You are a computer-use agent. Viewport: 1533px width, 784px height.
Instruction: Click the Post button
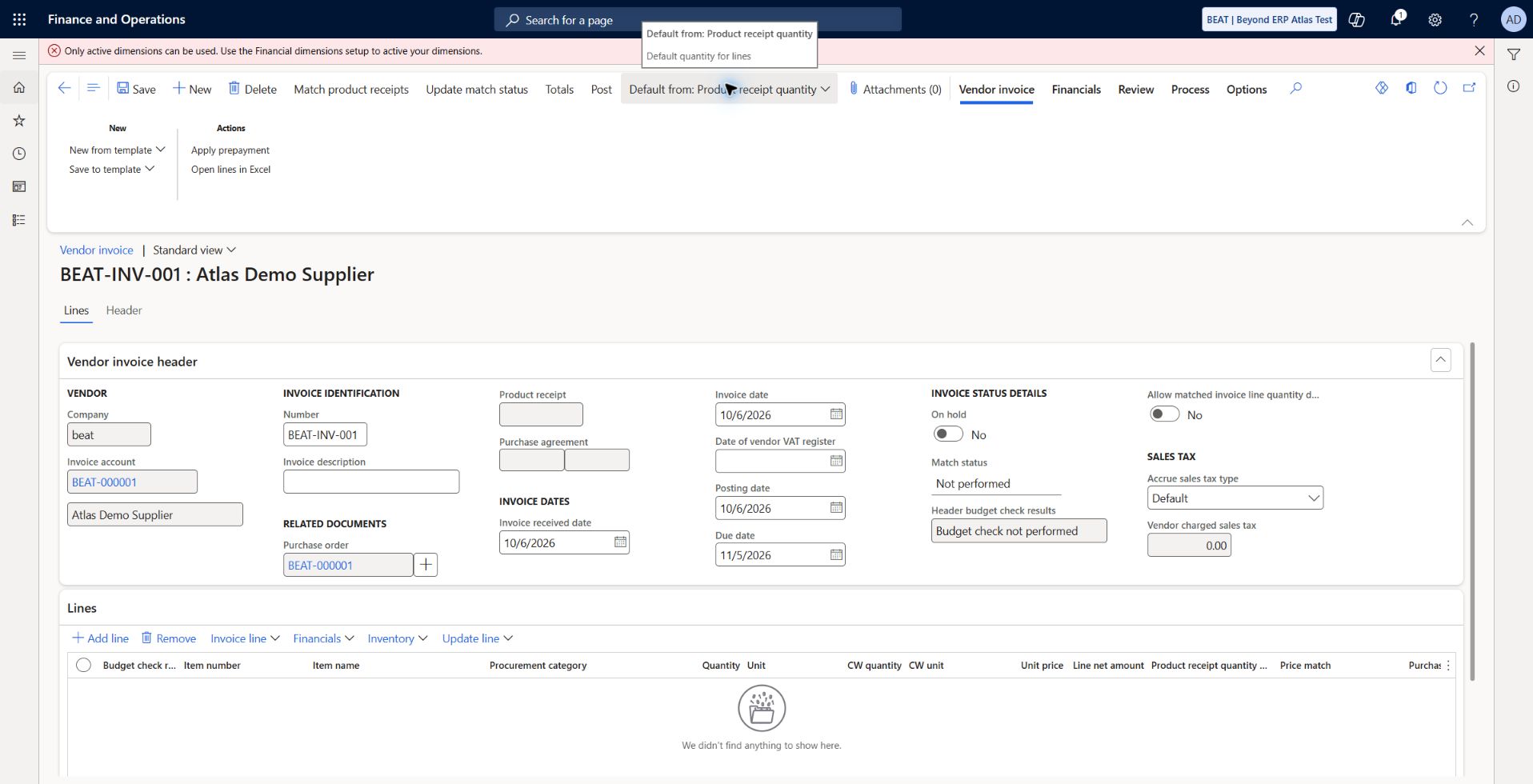point(602,89)
